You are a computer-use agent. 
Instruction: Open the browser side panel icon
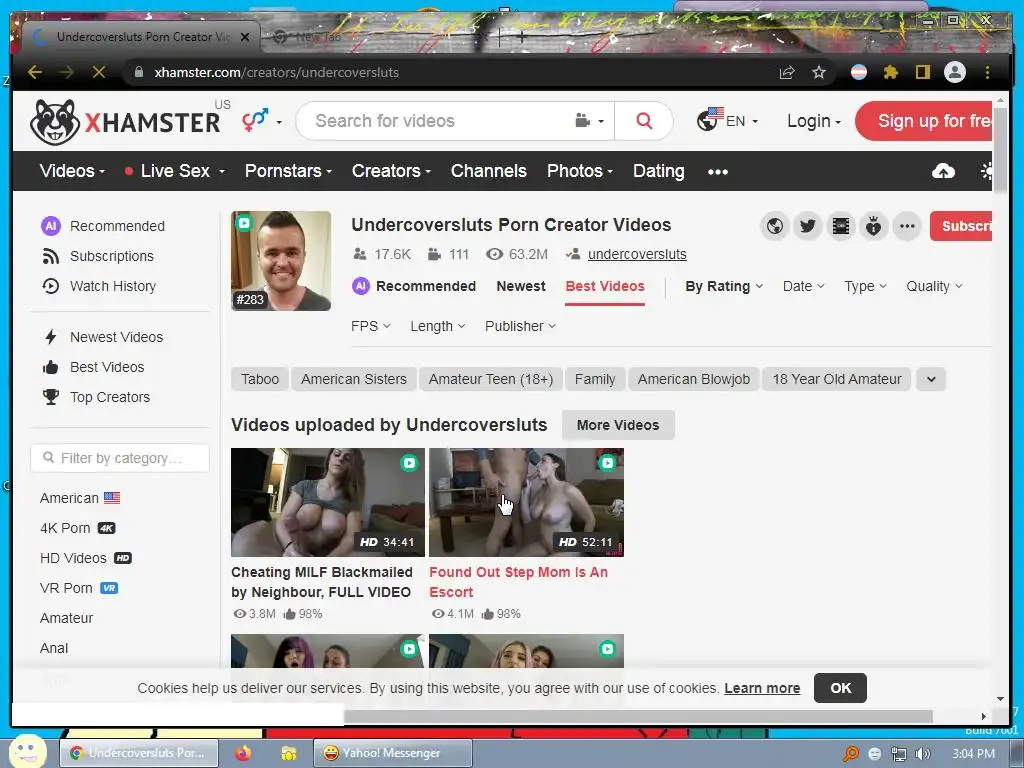(x=922, y=72)
